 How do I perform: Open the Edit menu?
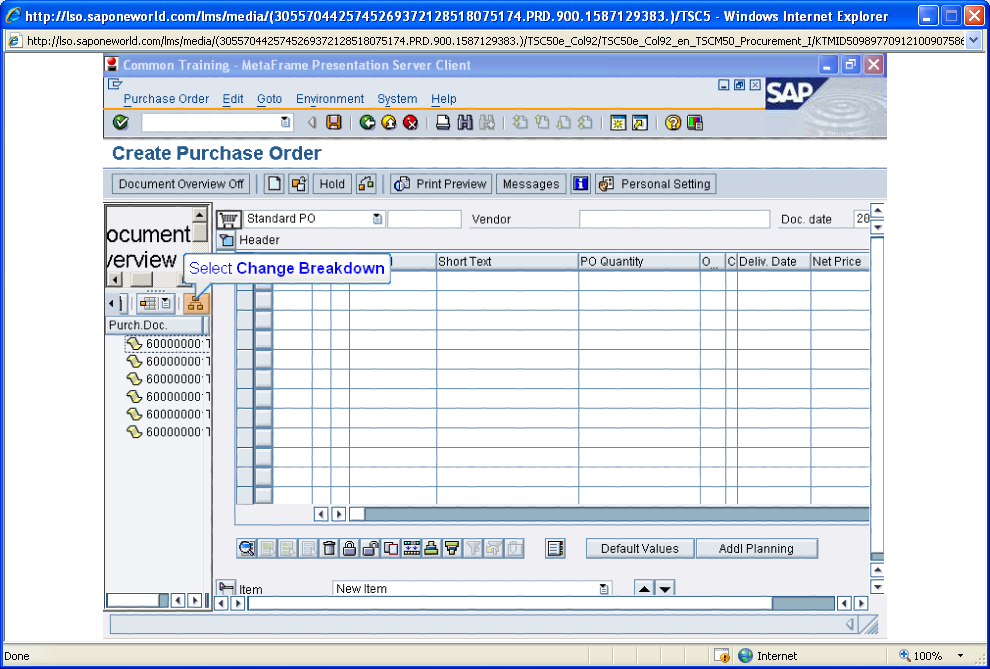[233, 99]
